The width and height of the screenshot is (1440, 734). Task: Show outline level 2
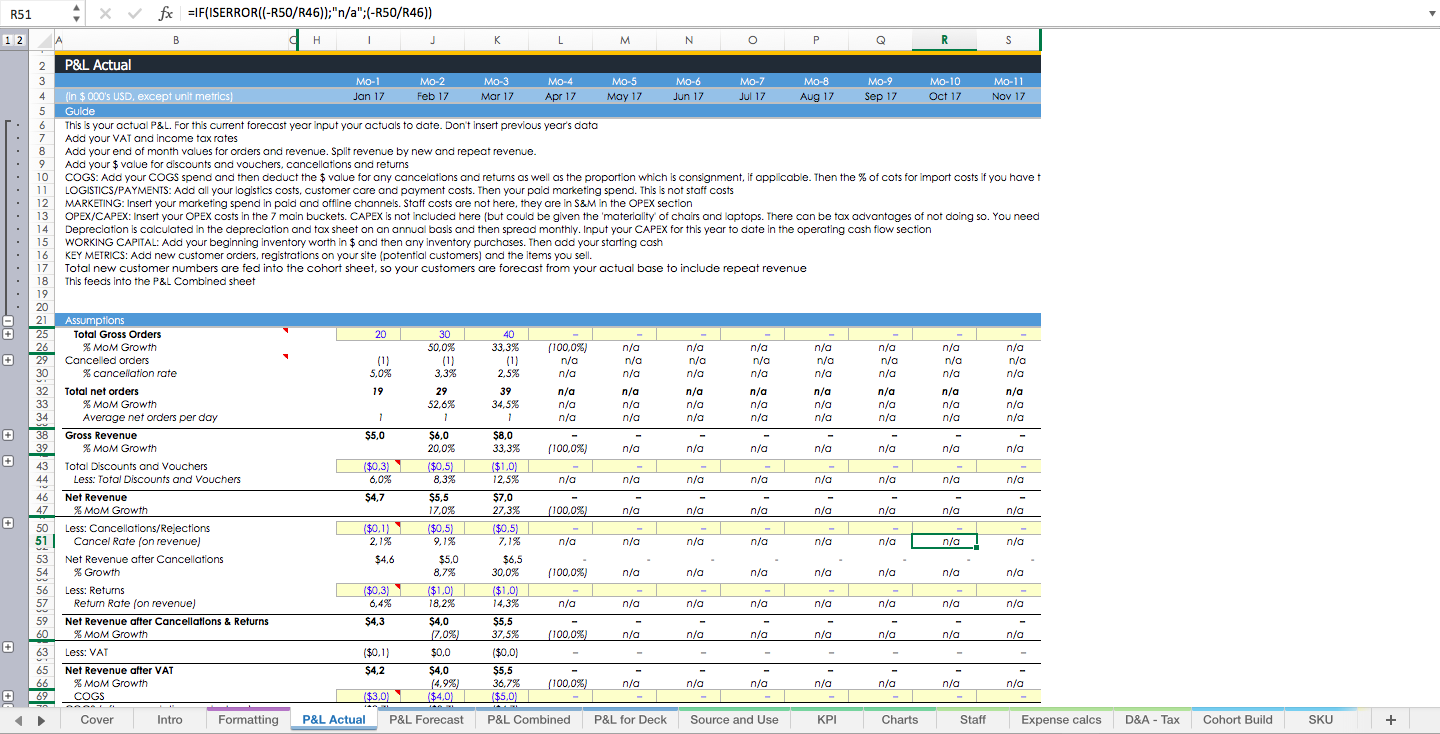pos(20,40)
